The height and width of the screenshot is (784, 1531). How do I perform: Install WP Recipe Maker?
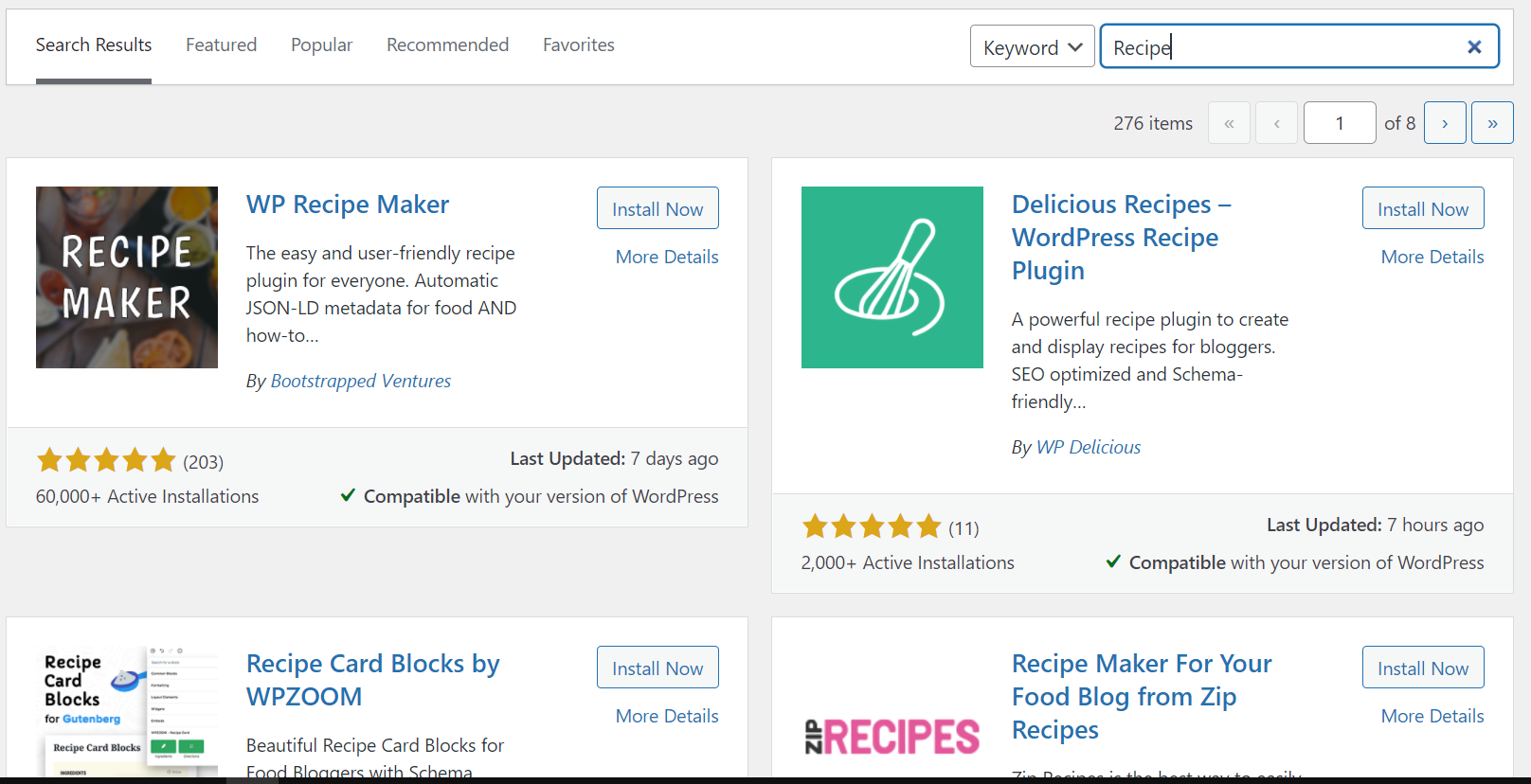(x=657, y=207)
